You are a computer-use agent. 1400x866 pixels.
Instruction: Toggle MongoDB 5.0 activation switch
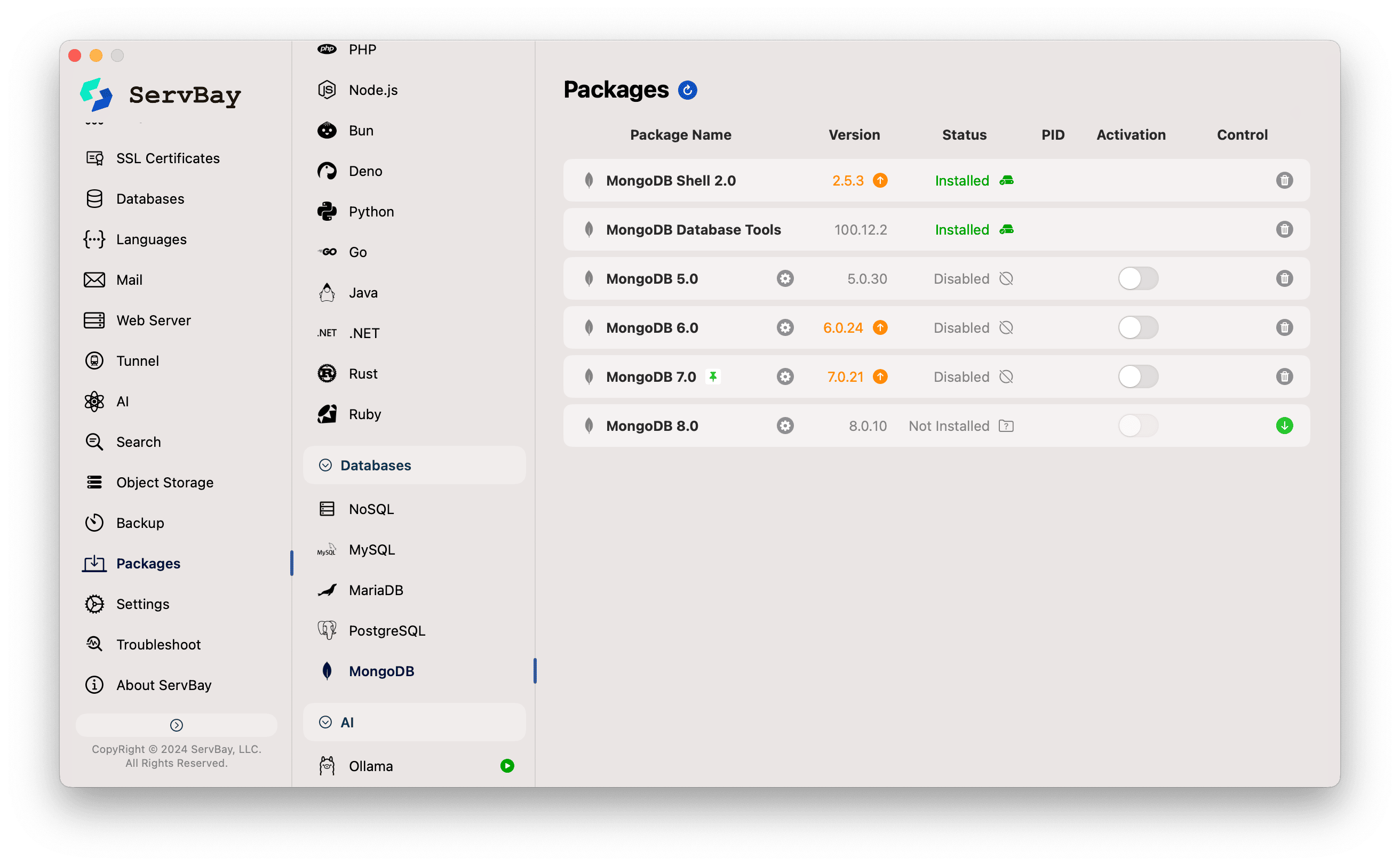click(1138, 279)
